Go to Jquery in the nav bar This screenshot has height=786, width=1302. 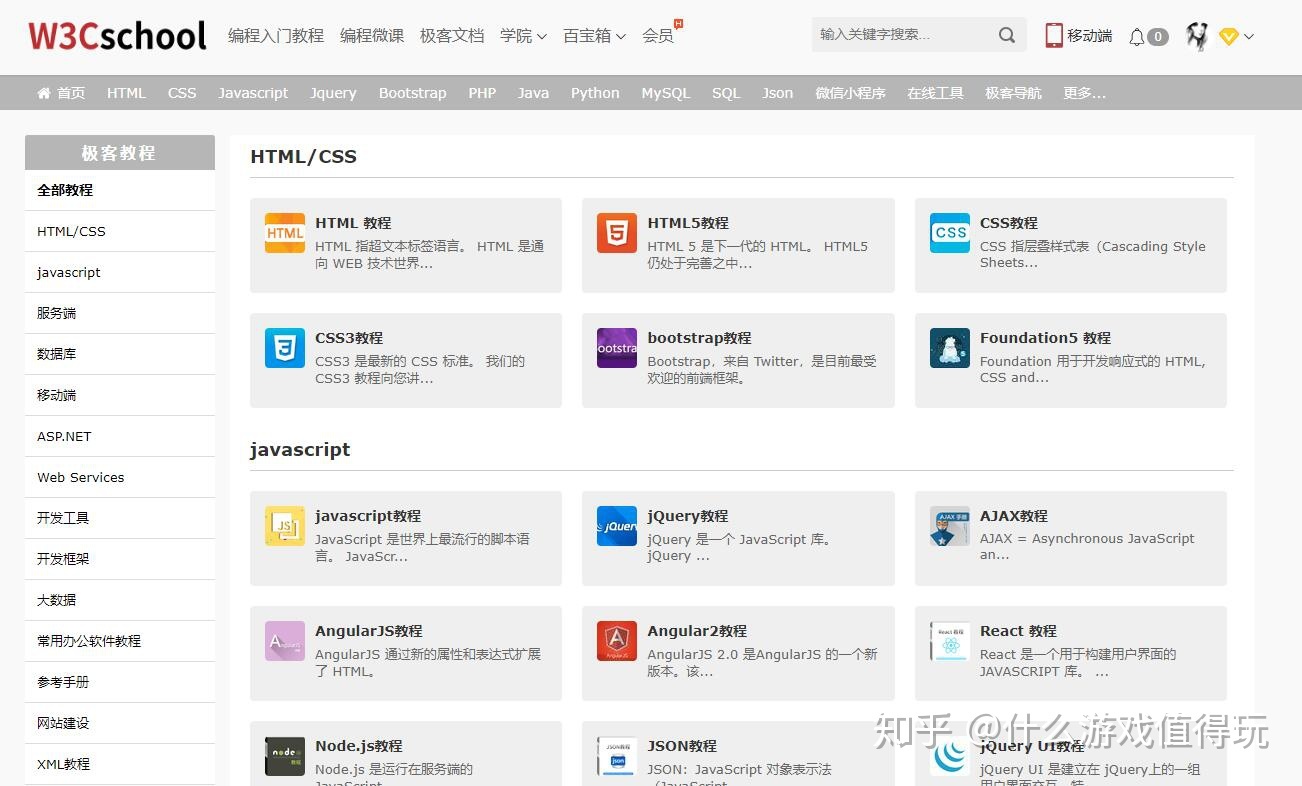[333, 93]
